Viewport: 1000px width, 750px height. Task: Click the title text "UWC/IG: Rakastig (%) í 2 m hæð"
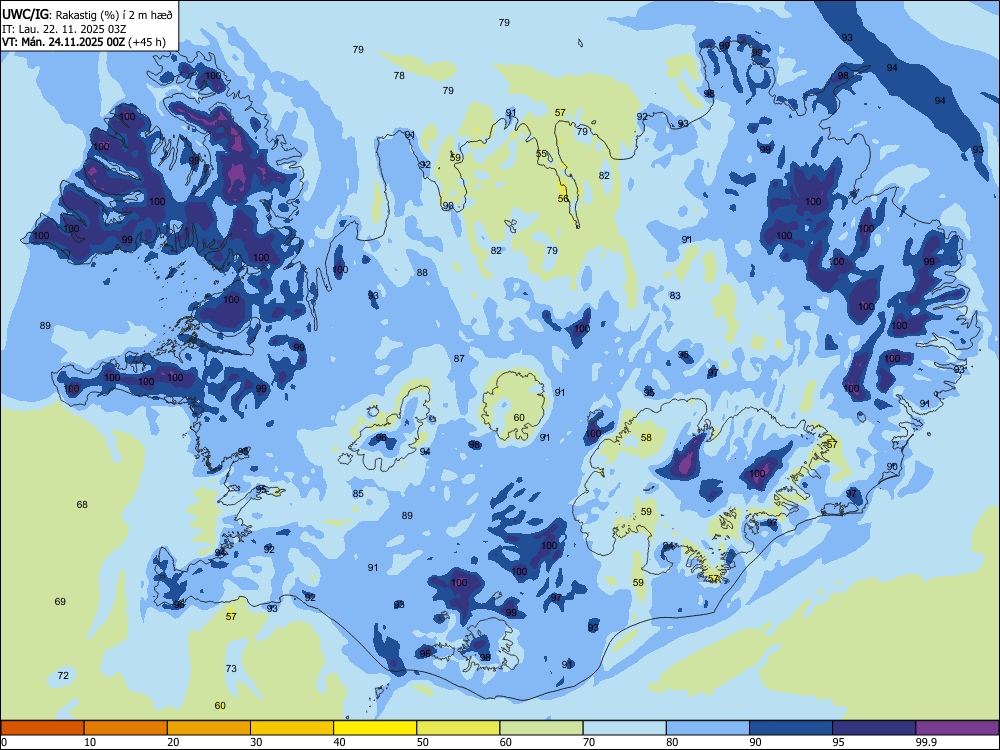pyautogui.click(x=87, y=15)
